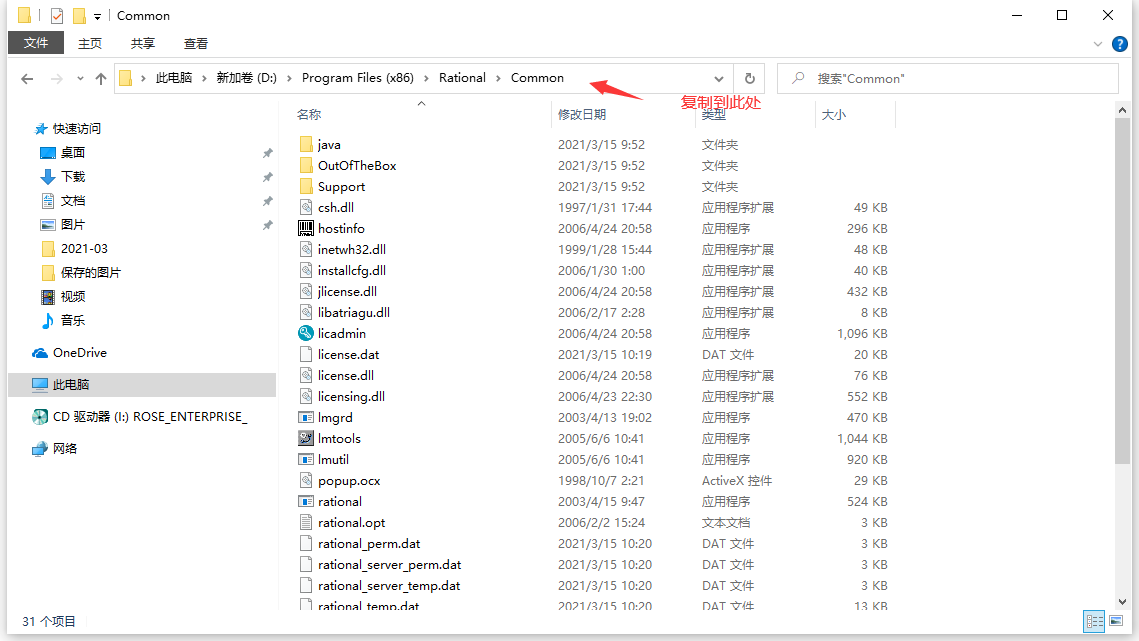Navigate to Rational in breadcrumb

[x=462, y=78]
